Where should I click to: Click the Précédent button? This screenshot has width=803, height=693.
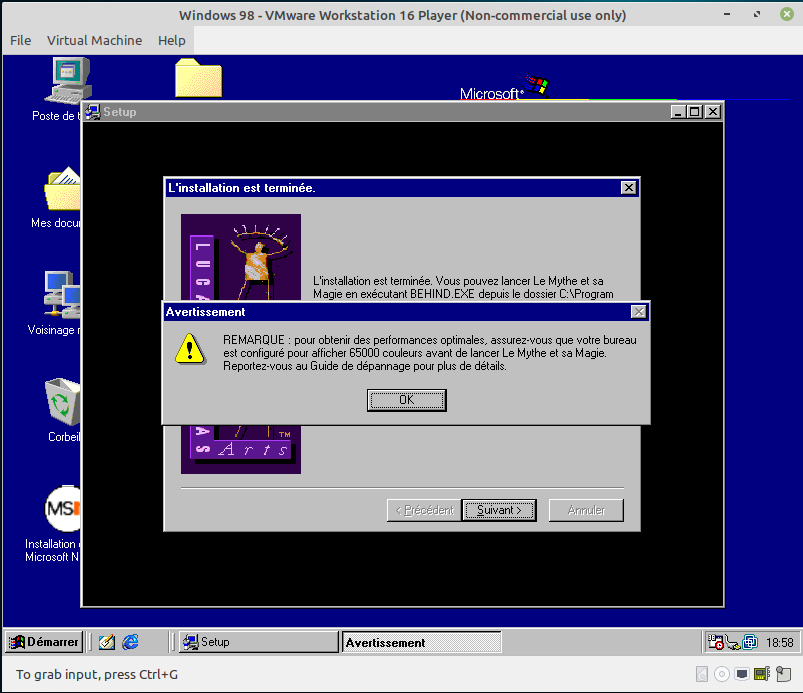tap(424, 510)
